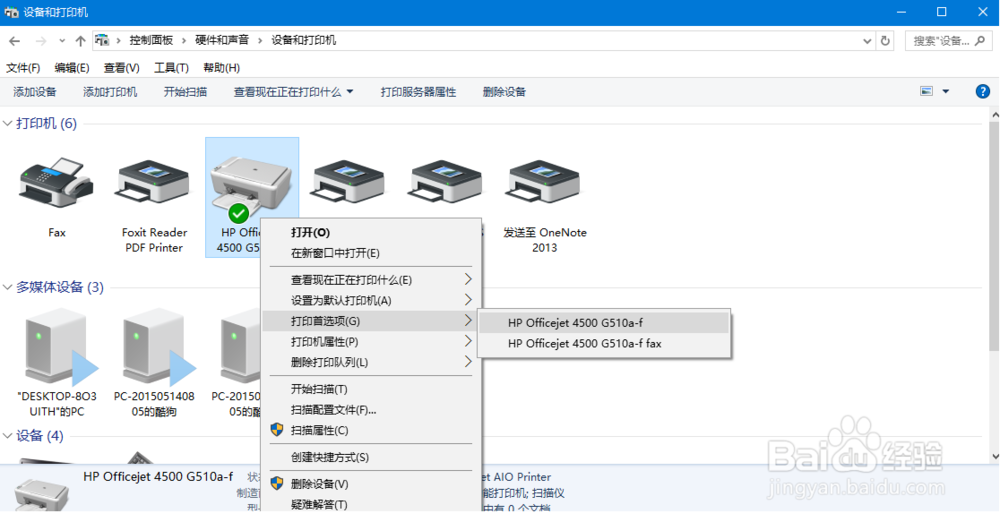
Task: Open the 工具(T) menu
Action: pos(171,68)
